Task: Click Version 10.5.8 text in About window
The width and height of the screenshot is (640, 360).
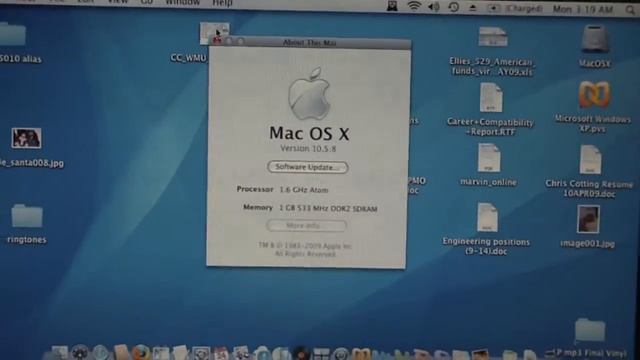Action: point(308,148)
